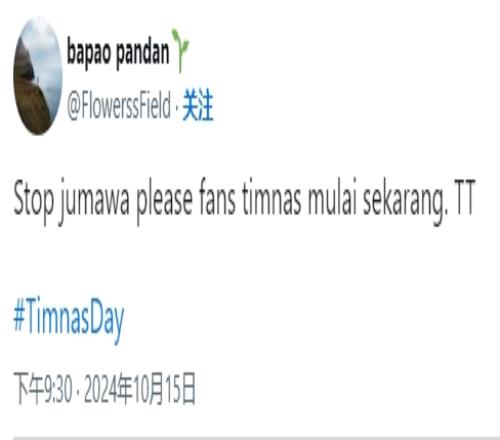Click the green seedling emoji icon
The image size is (500, 440).
click(x=180, y=50)
